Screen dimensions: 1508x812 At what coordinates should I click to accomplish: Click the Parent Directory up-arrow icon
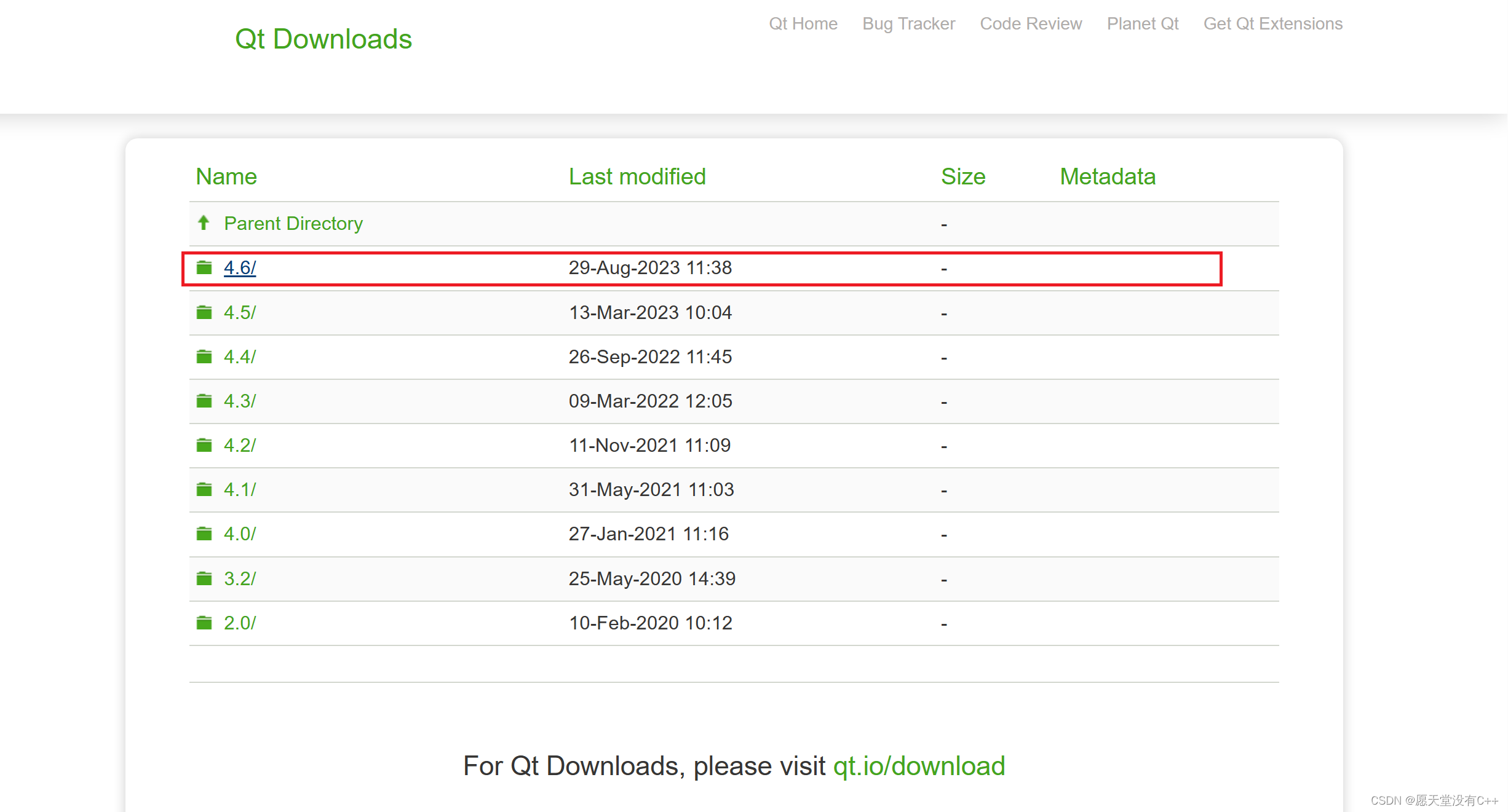[204, 223]
